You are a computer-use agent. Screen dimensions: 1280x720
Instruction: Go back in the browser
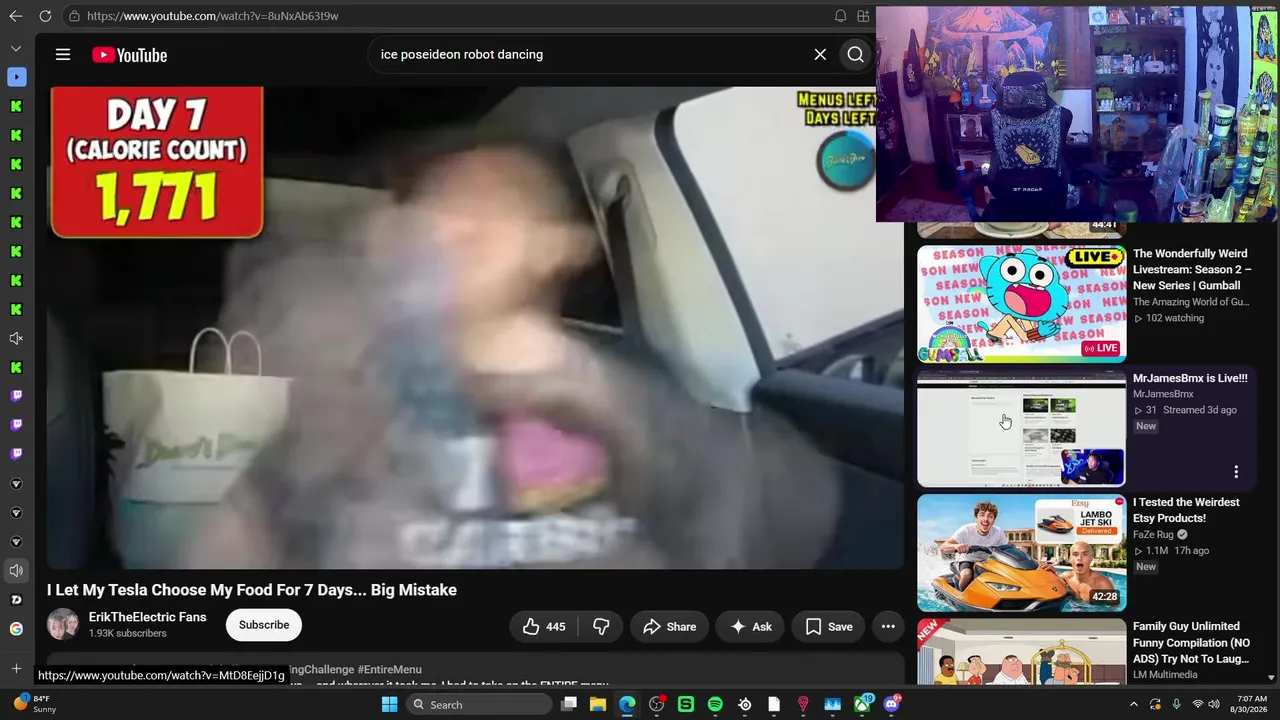(x=16, y=16)
